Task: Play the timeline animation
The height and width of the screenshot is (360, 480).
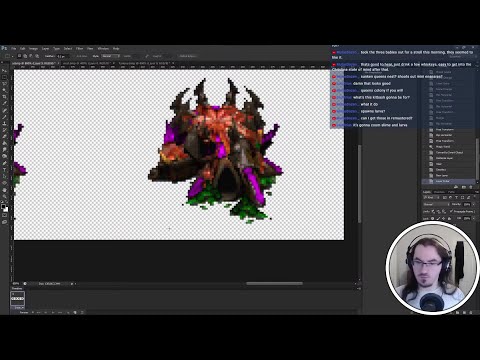Action: [53, 312]
